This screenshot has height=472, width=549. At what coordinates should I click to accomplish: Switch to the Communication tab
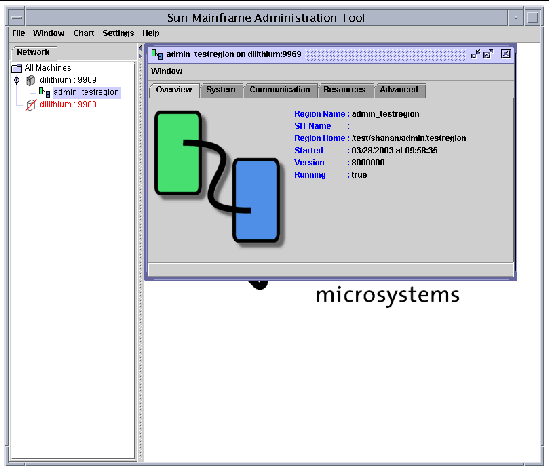pyautogui.click(x=280, y=90)
